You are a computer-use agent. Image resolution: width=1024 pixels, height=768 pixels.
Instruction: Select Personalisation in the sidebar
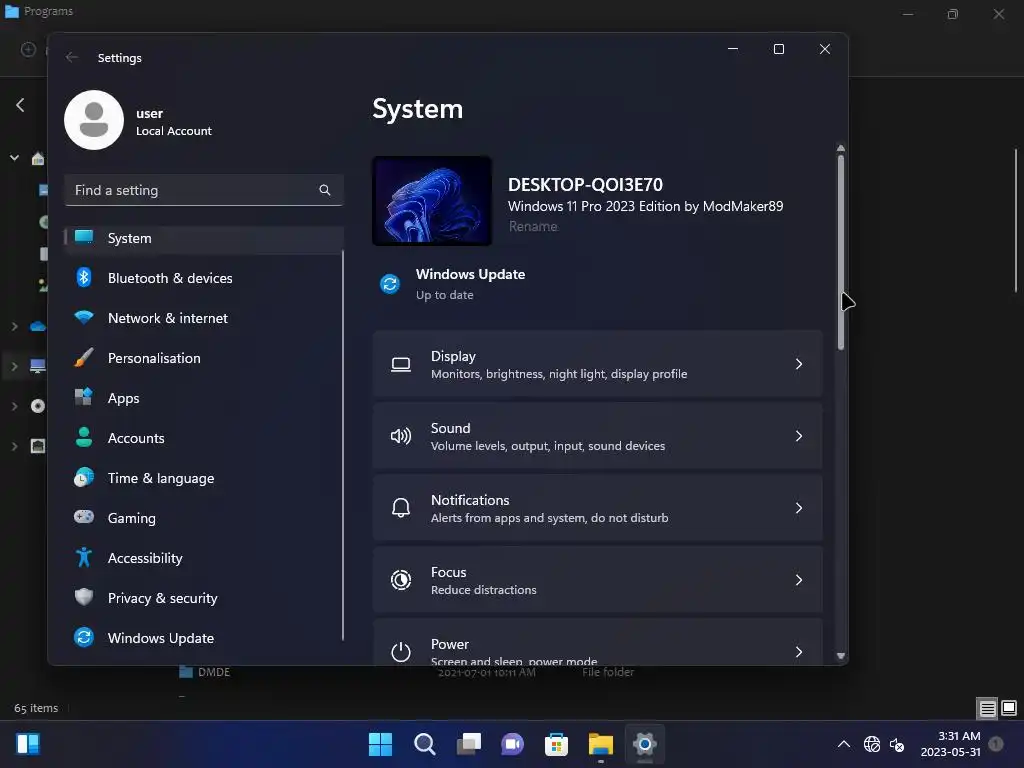coord(204,358)
